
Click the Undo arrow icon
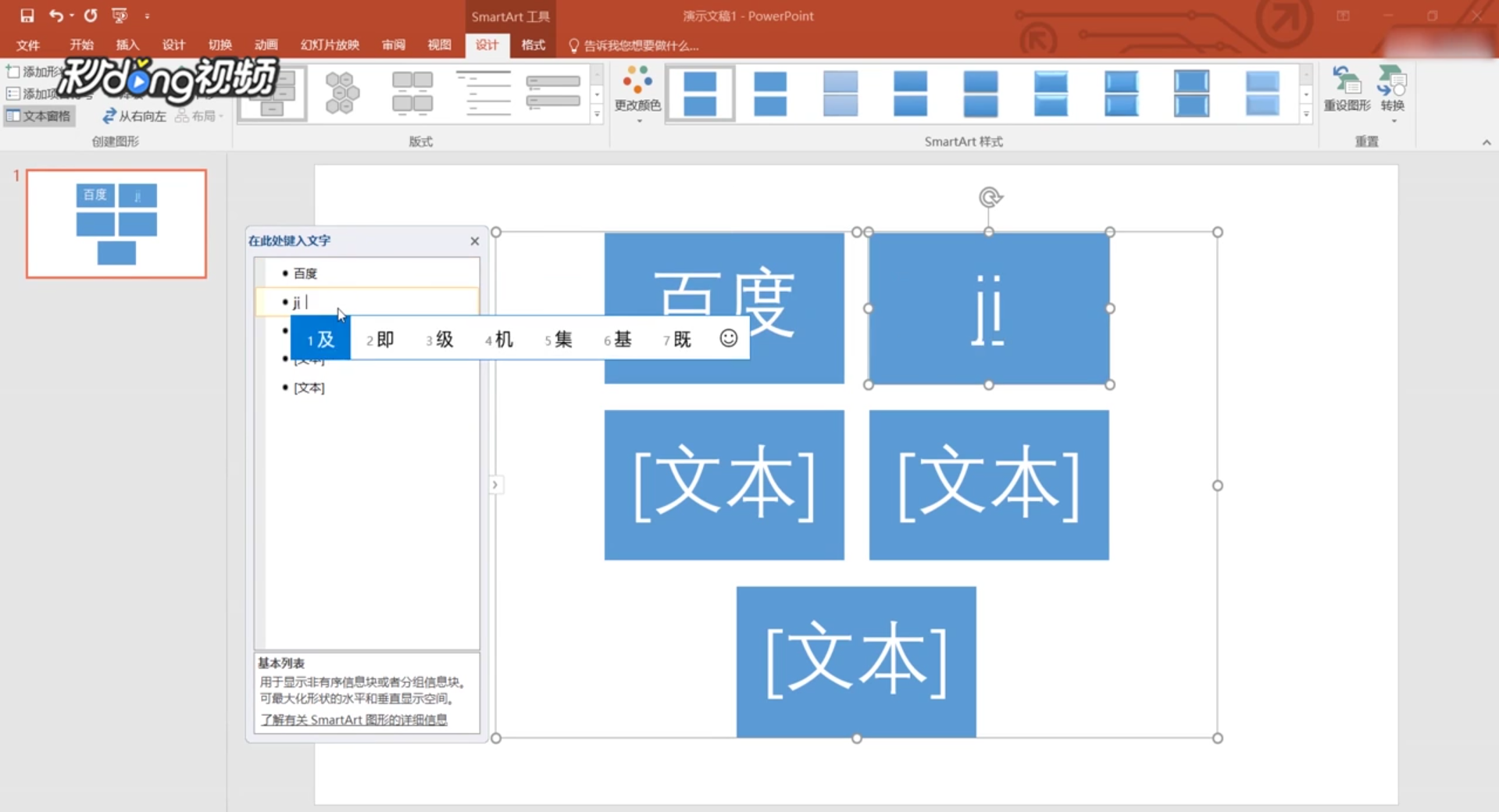tap(55, 16)
